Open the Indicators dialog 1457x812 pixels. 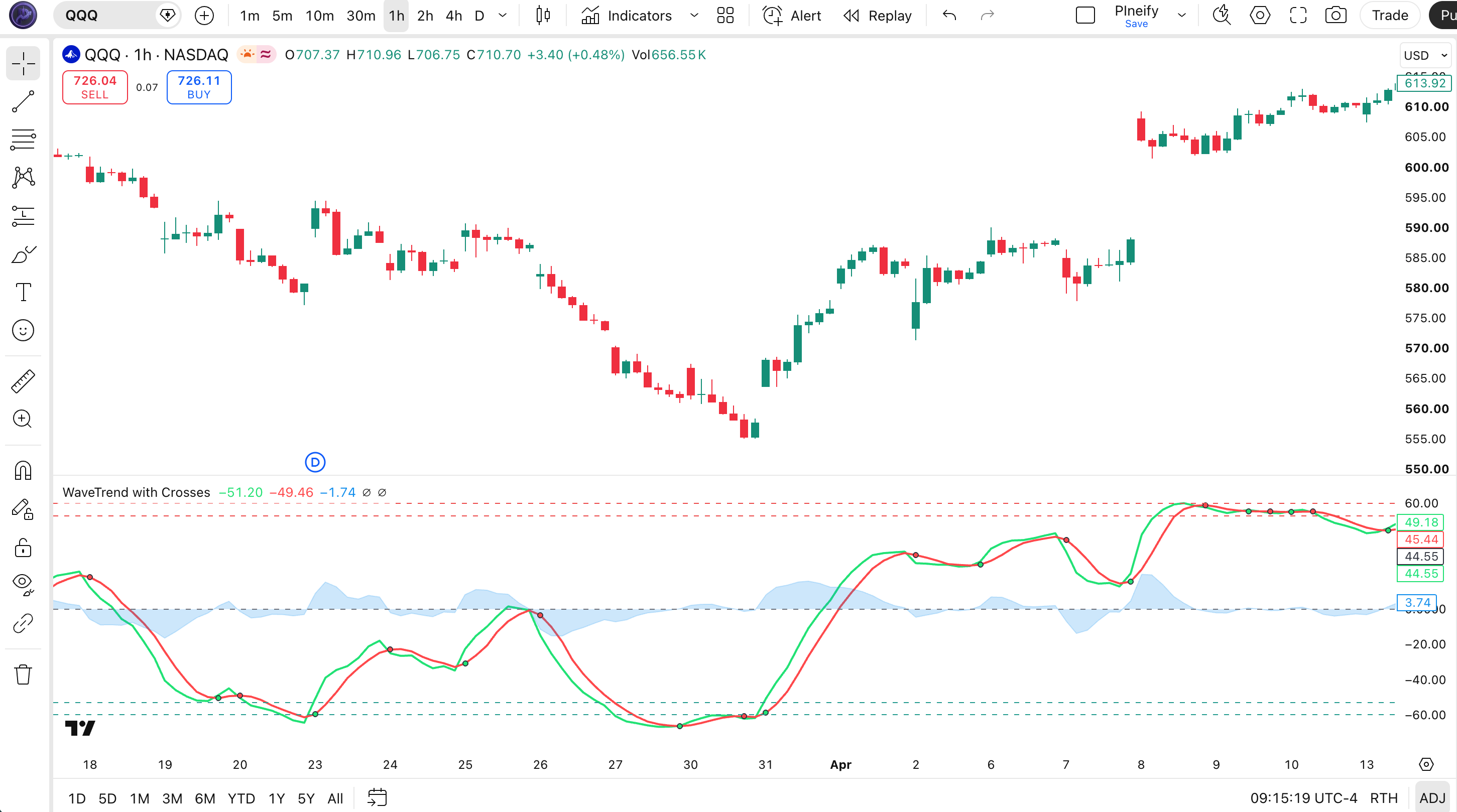[x=627, y=15]
